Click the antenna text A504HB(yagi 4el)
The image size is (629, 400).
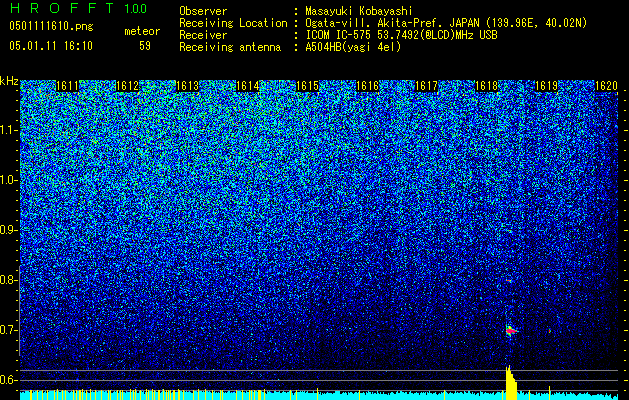tap(353, 47)
